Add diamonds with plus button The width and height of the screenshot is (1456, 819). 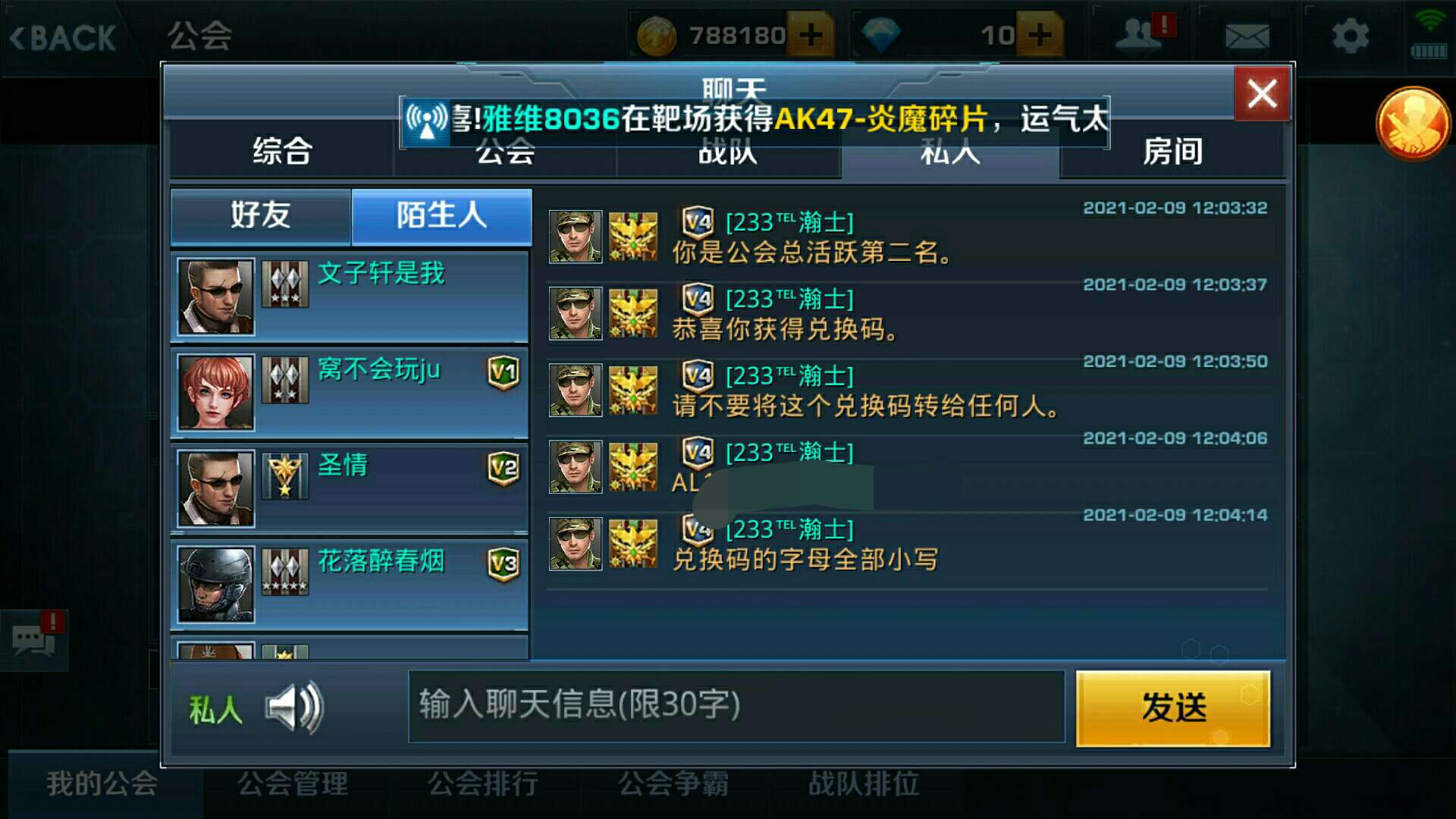pos(1040,35)
